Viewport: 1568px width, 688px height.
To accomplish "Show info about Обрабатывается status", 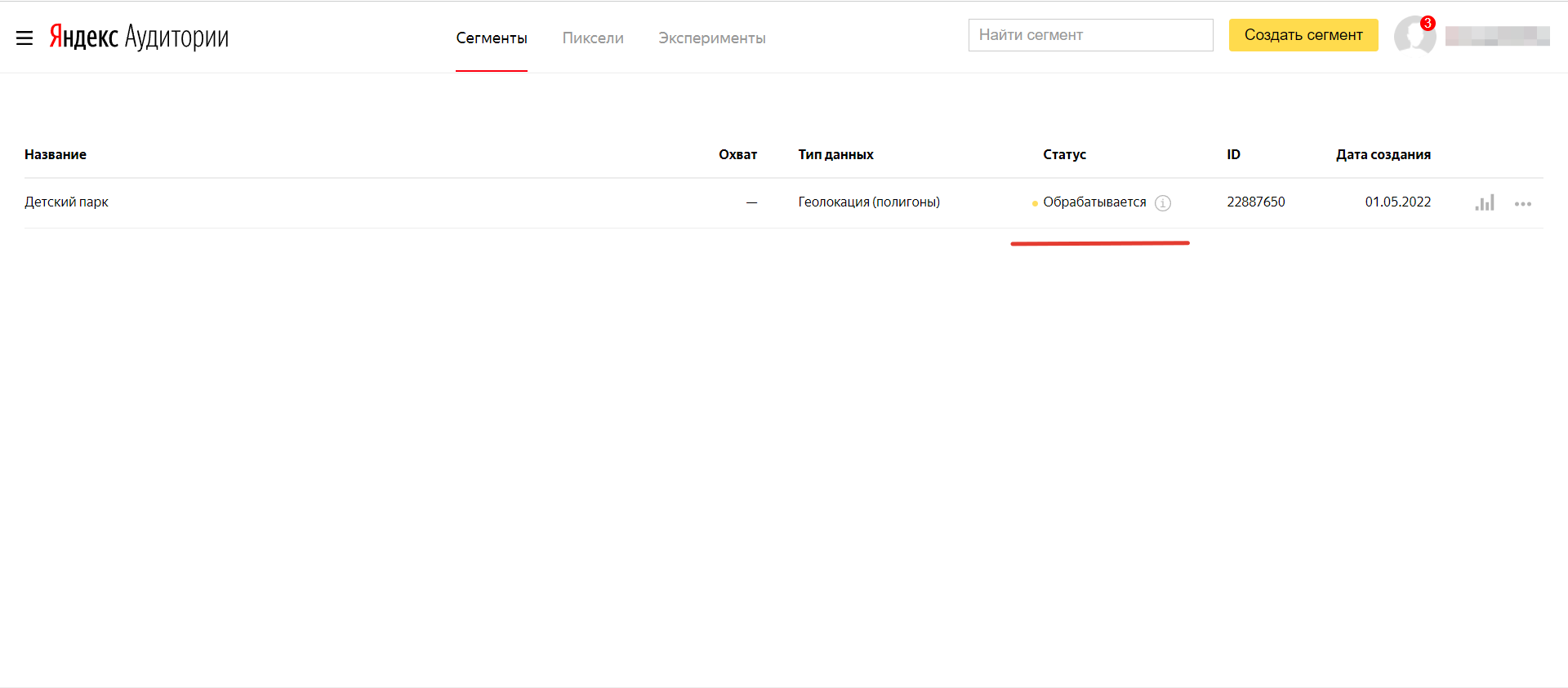I will (1163, 203).
